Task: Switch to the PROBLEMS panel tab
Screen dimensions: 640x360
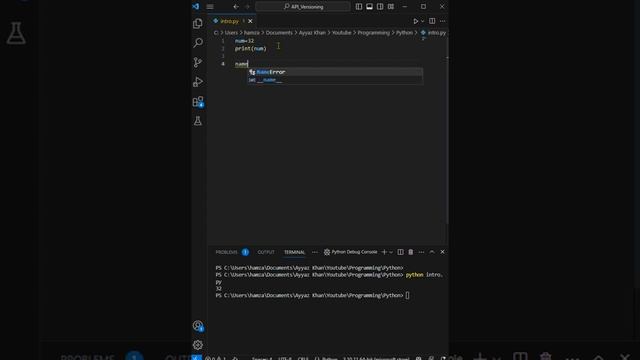Action: [x=227, y=252]
